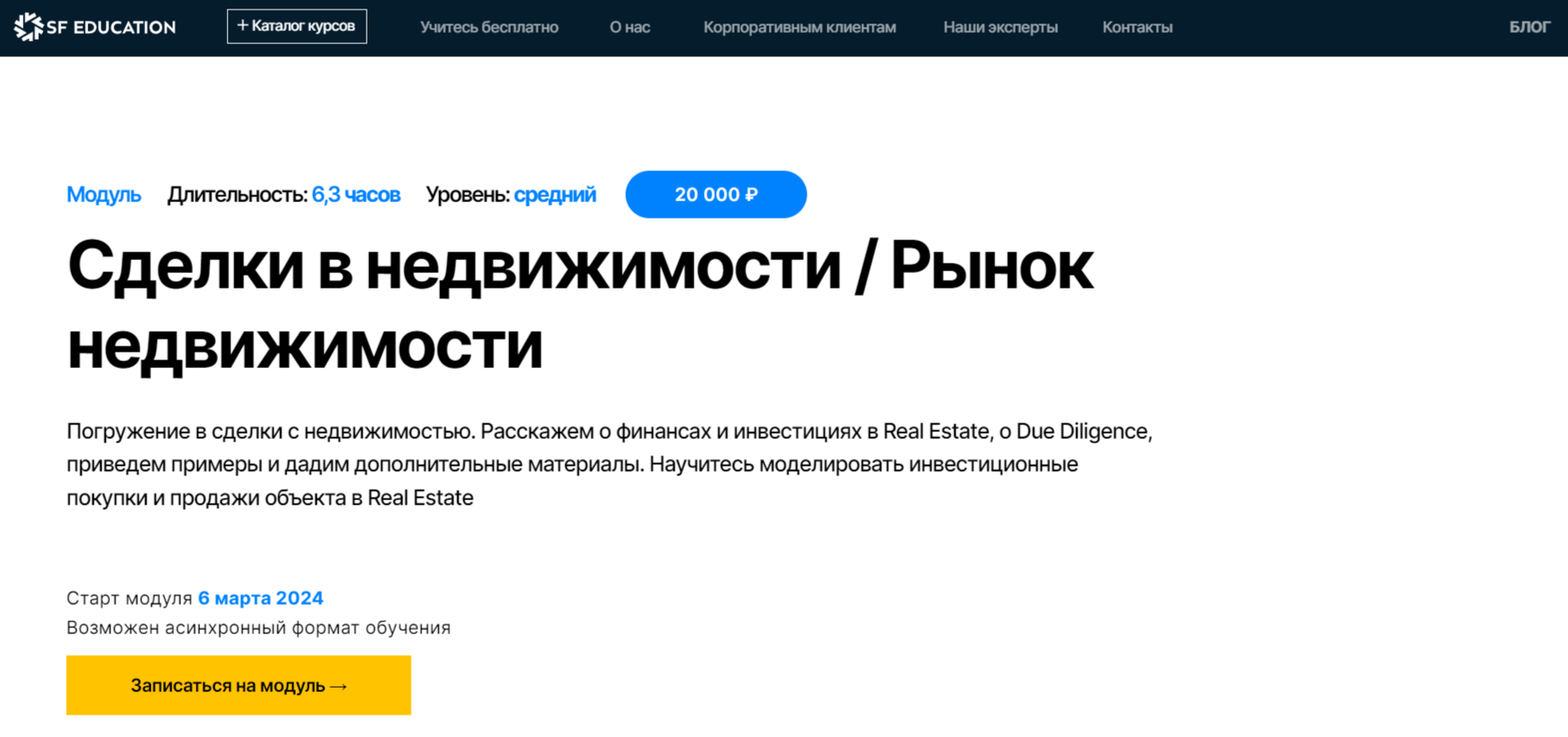Open Корпоративным клиентам section

(800, 28)
